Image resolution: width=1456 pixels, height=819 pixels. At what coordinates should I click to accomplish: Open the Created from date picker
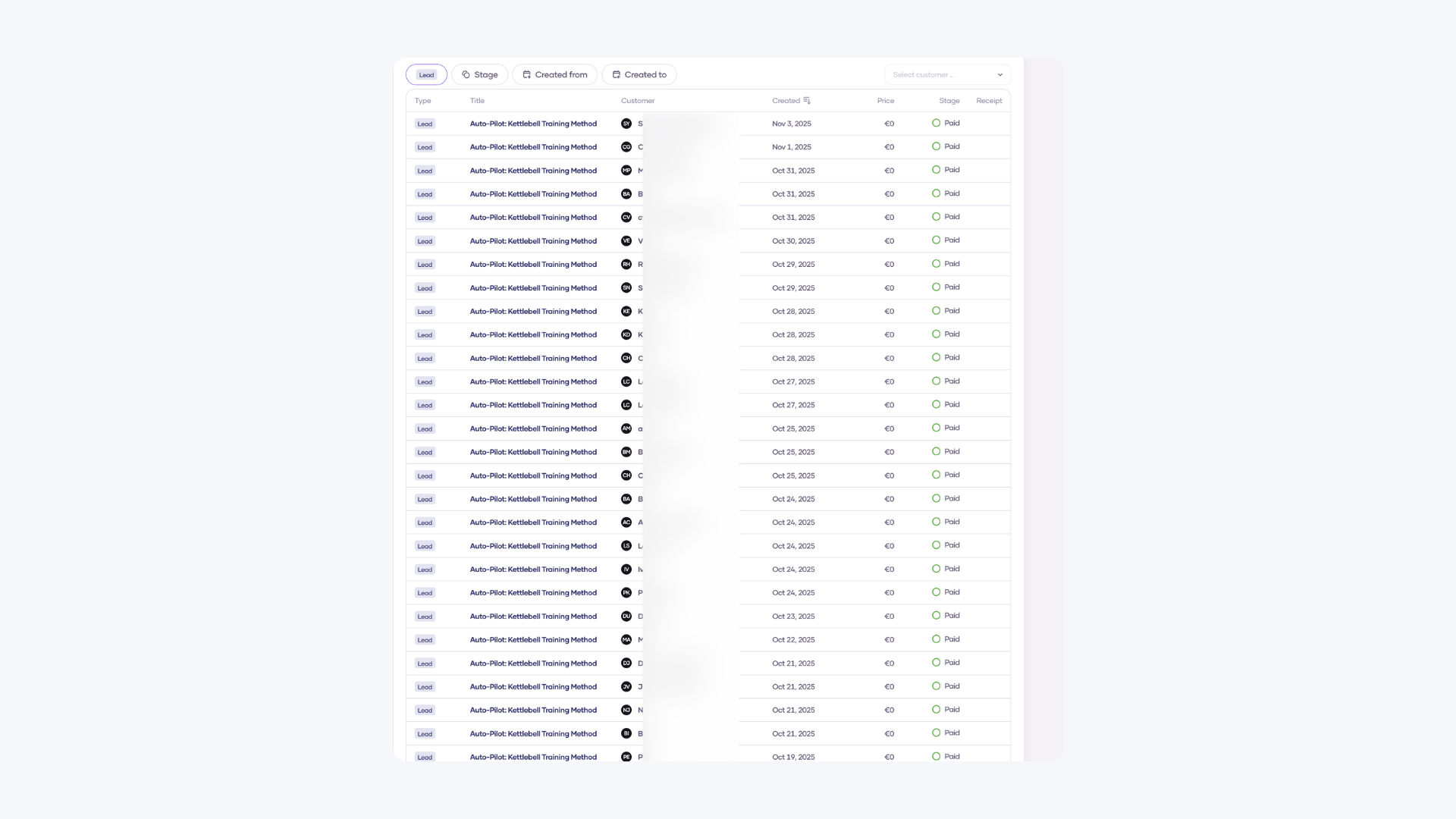click(554, 75)
